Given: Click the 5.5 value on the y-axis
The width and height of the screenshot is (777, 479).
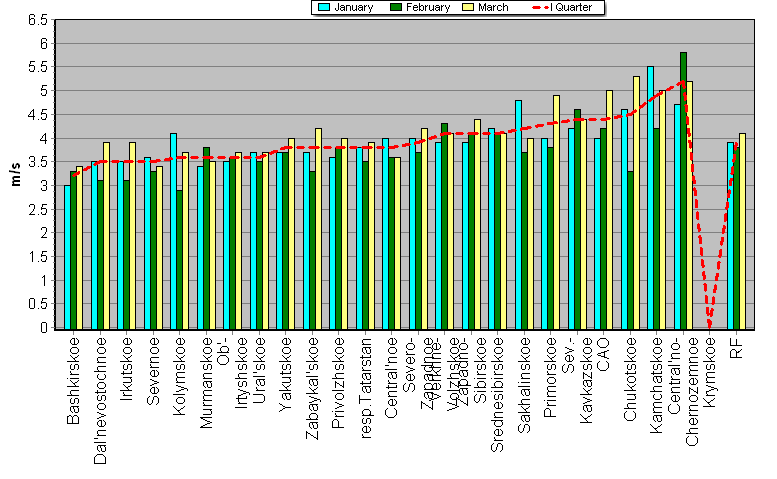Looking at the screenshot, I should pyautogui.click(x=38, y=67).
